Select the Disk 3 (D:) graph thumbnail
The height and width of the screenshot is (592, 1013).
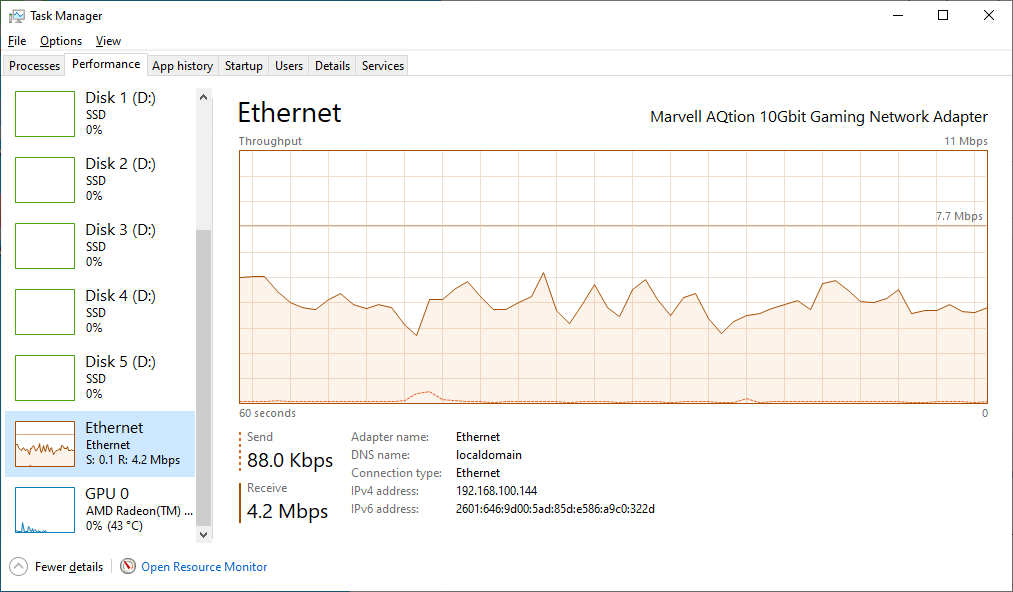coord(45,246)
